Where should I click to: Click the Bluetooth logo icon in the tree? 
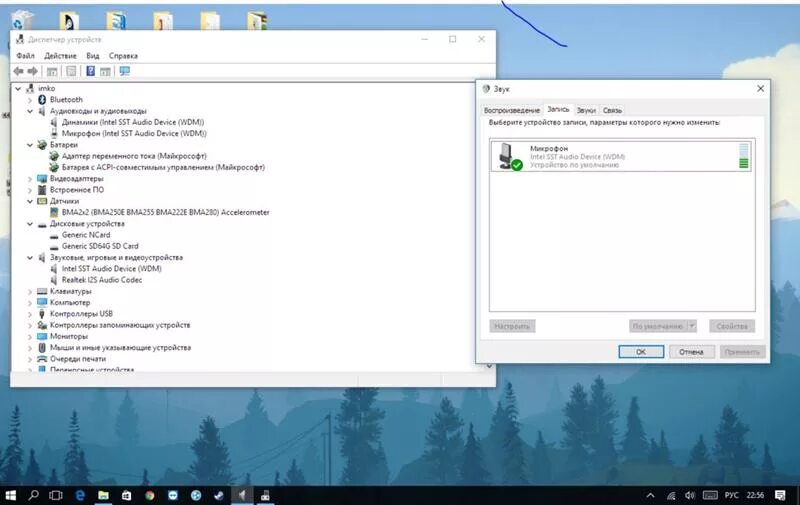(x=42, y=99)
